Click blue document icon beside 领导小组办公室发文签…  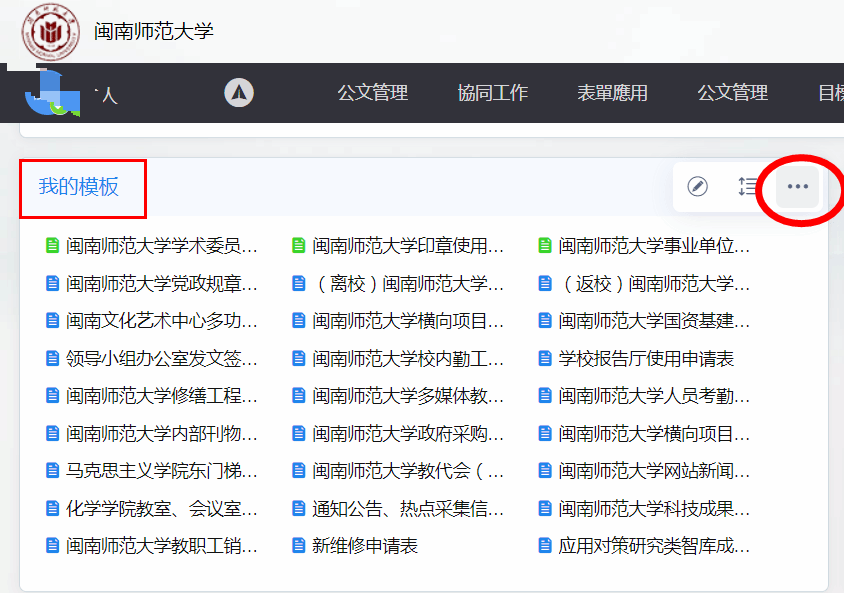tap(52, 358)
